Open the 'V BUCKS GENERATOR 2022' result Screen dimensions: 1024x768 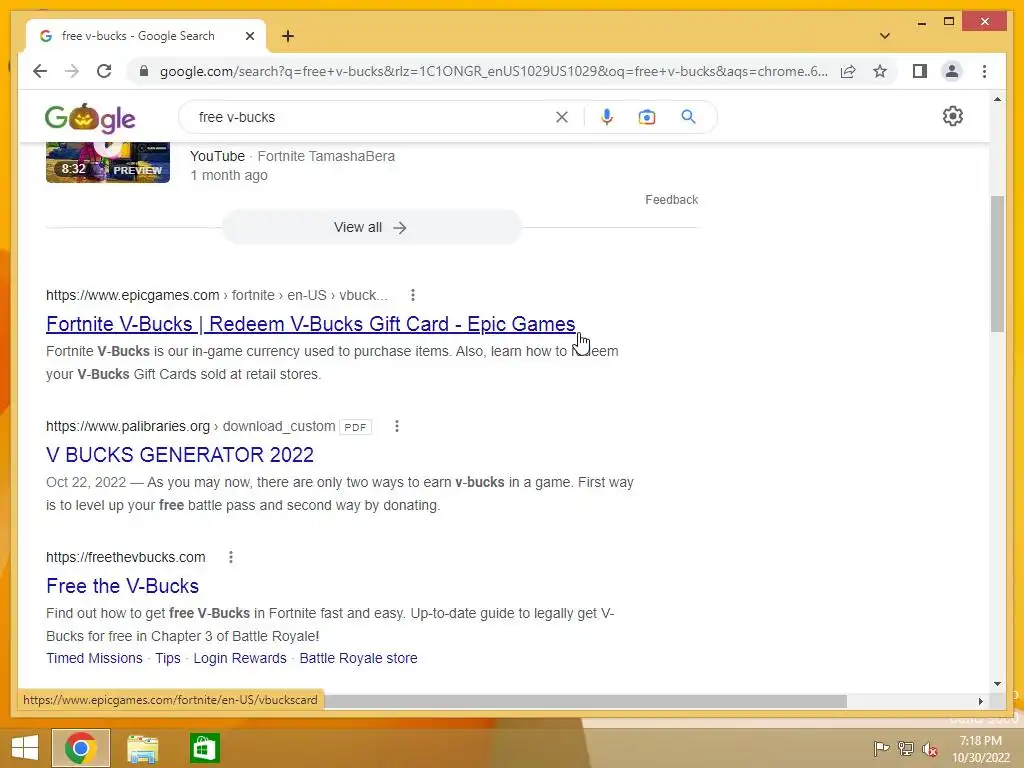click(x=180, y=455)
